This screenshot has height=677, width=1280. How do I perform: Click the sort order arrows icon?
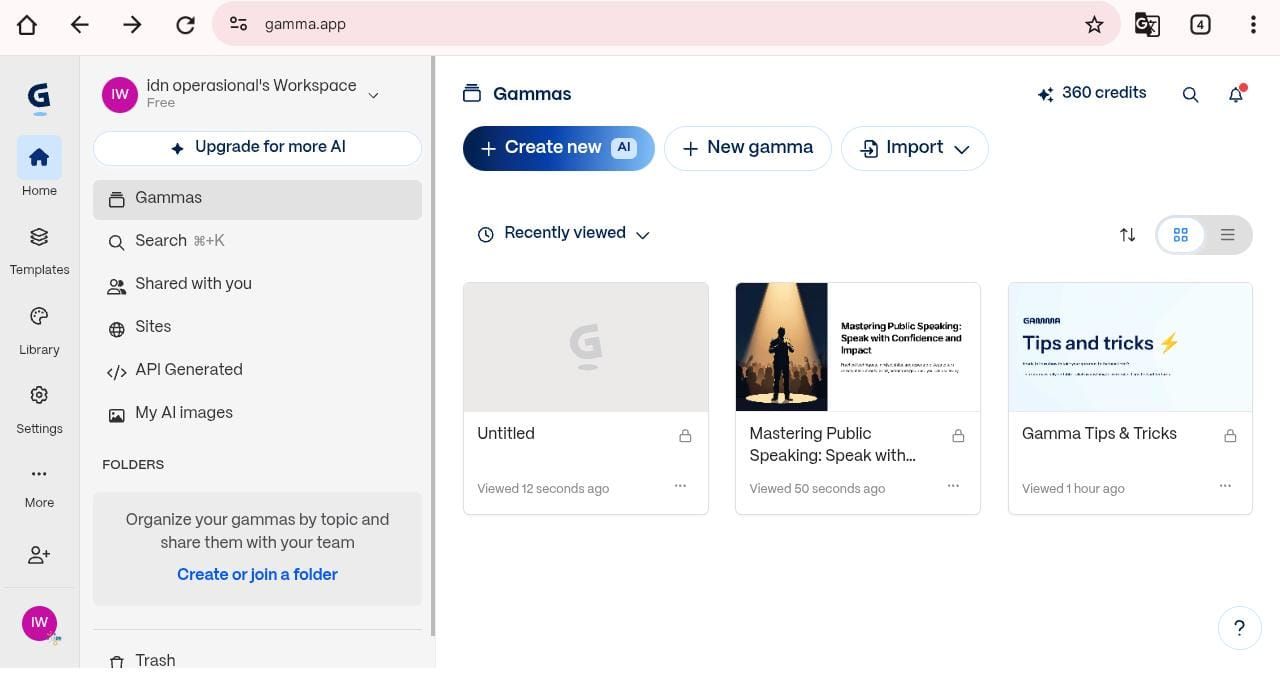tap(1127, 235)
